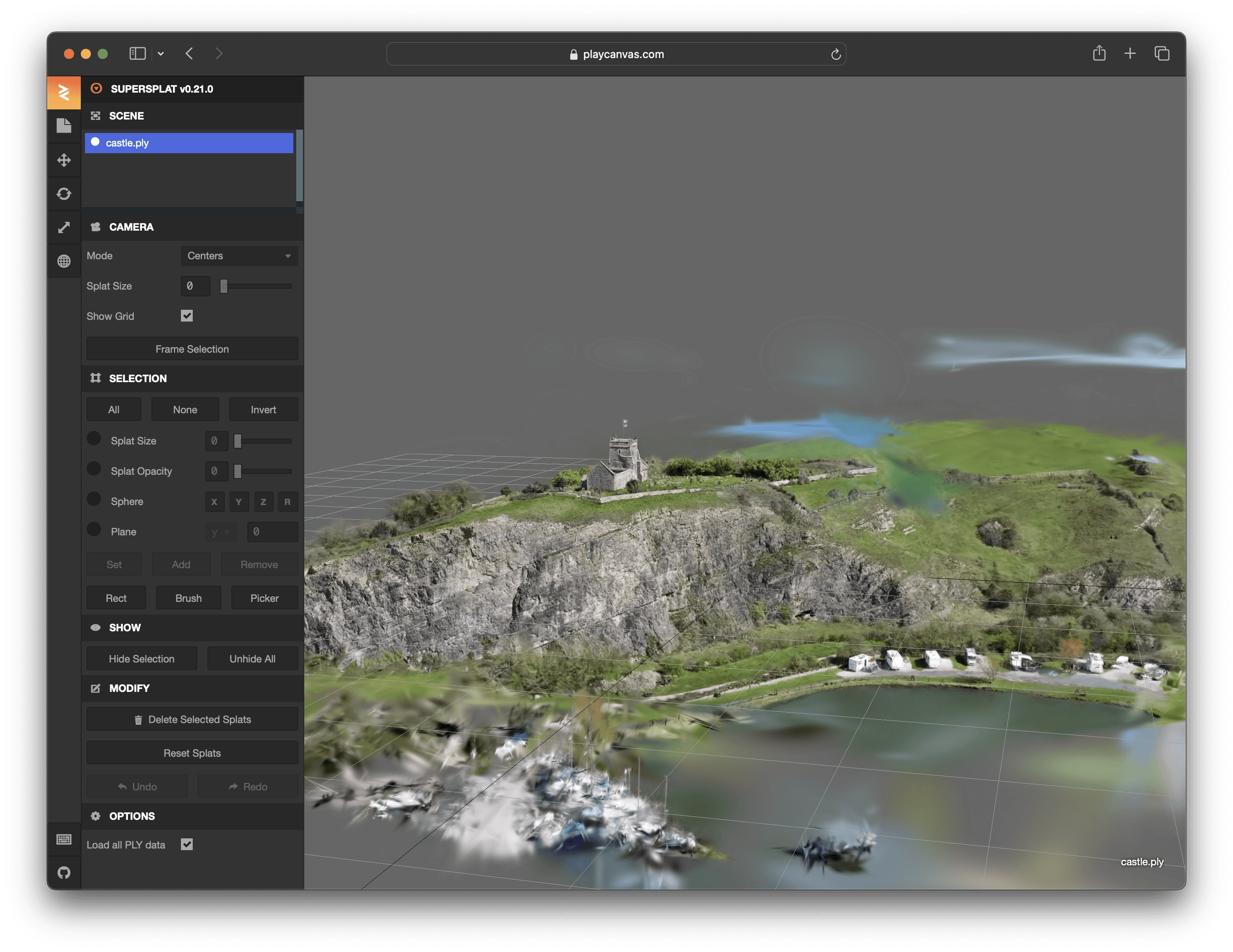Screen dimensions: 1233x952
Task: Select the Rotate tool in sidebar
Action: click(x=64, y=194)
